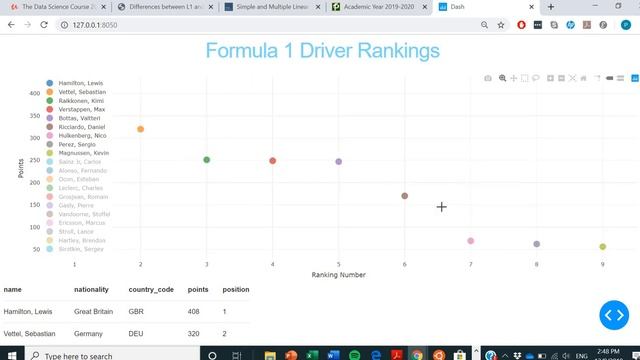
Task: Click the 'country_code' column header
Action: tap(151, 289)
